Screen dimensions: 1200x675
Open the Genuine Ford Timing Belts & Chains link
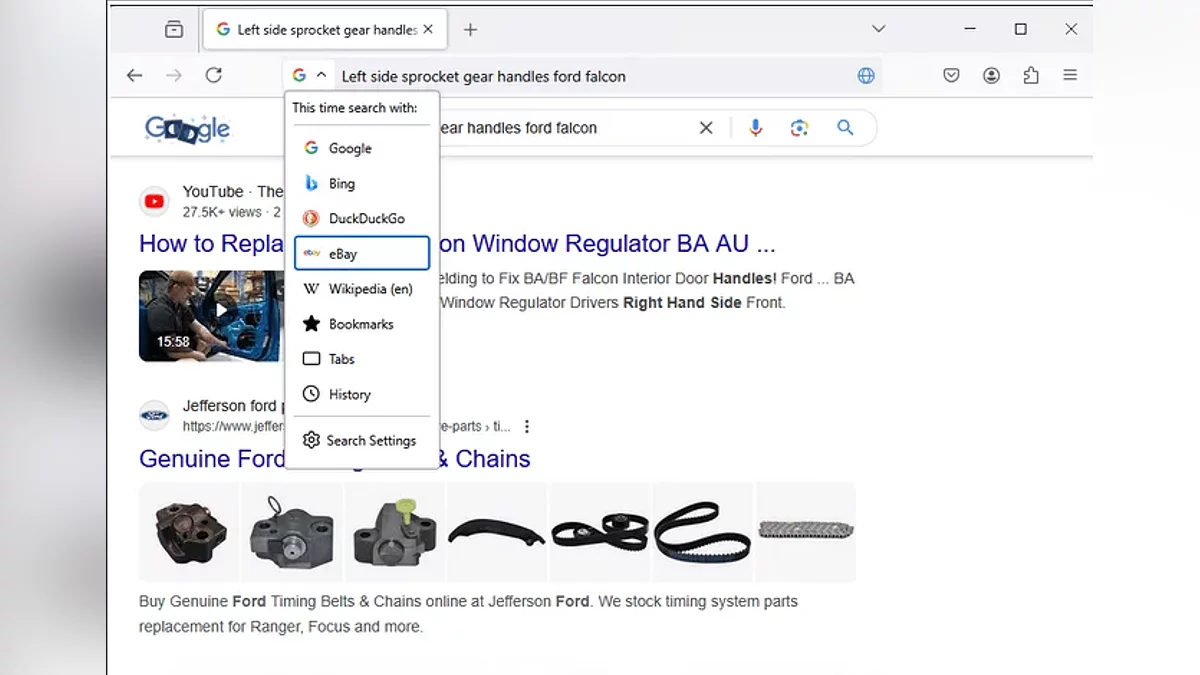[335, 459]
